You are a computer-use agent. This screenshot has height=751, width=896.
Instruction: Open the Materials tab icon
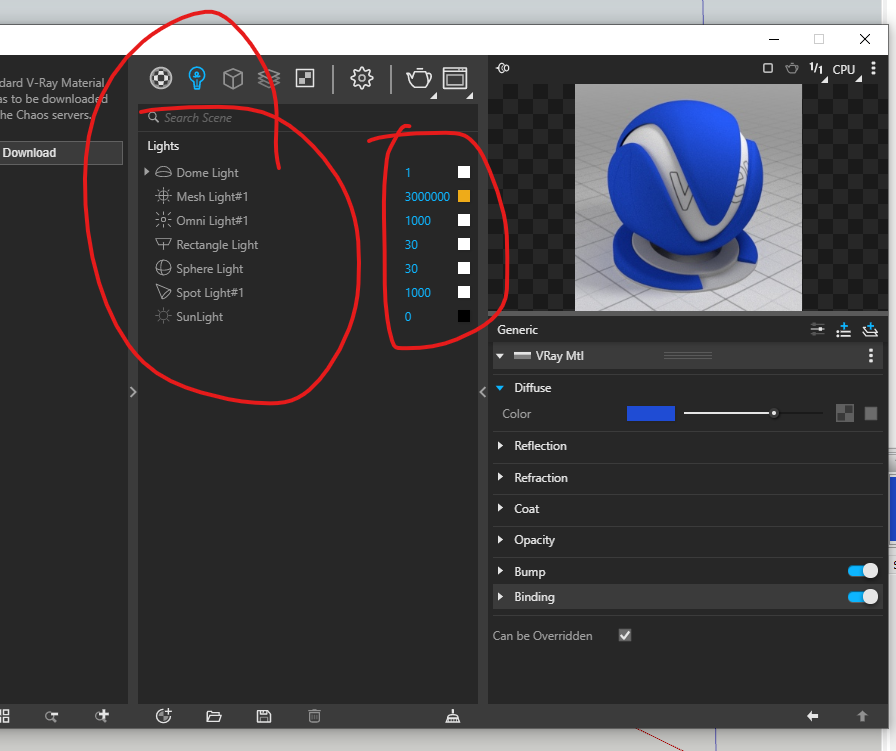point(161,78)
